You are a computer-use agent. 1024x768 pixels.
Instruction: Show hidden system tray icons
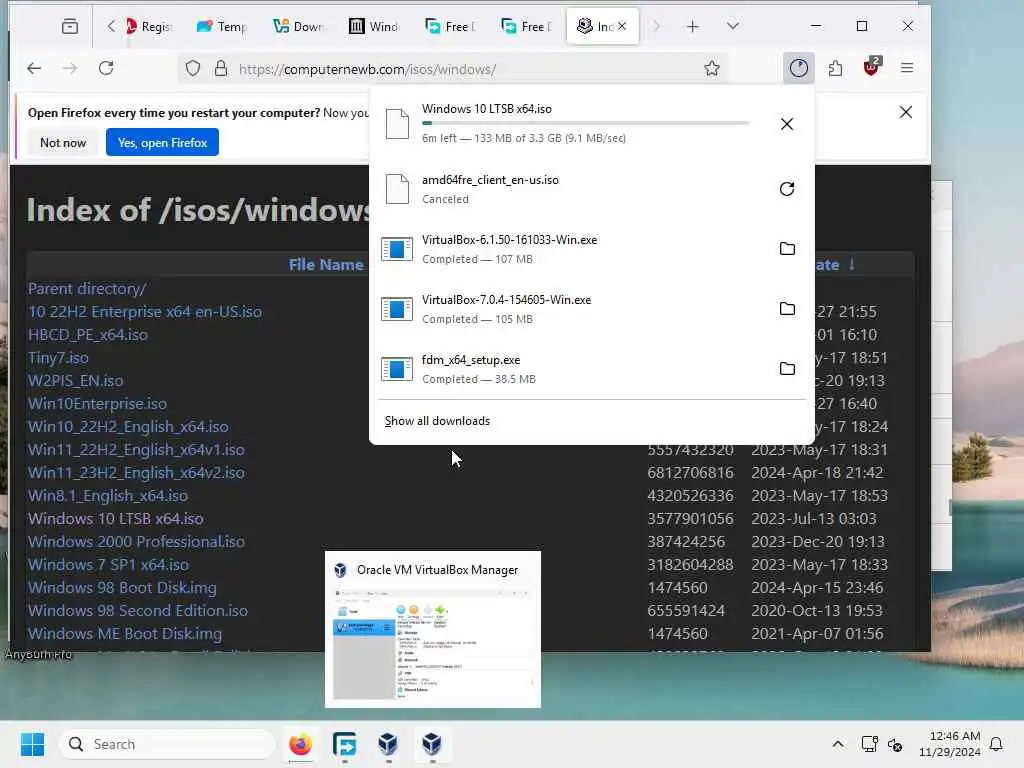(837, 744)
